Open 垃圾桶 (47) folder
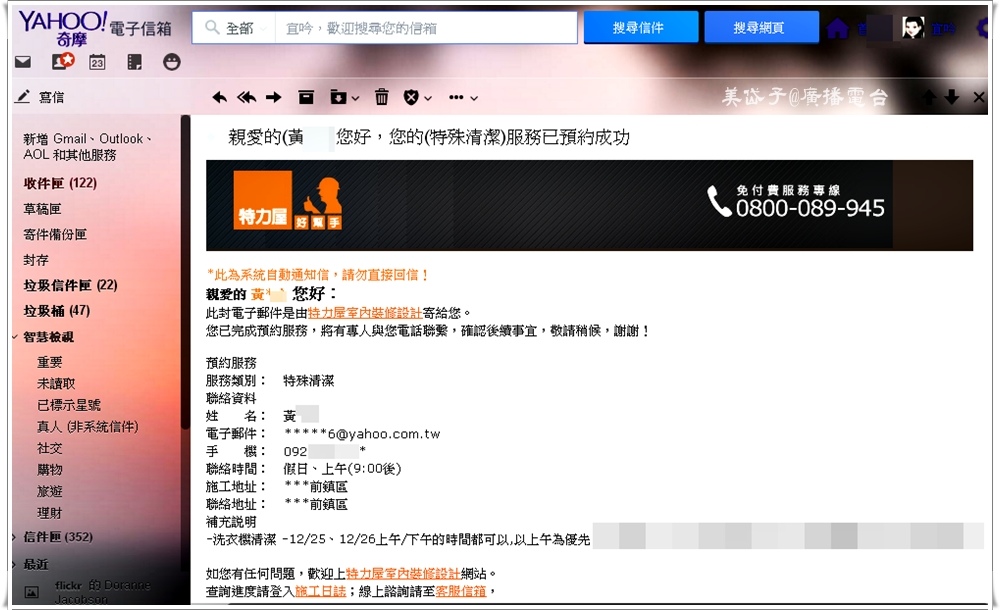Screen dimensions: 1000x610 pyautogui.click(x=57, y=311)
